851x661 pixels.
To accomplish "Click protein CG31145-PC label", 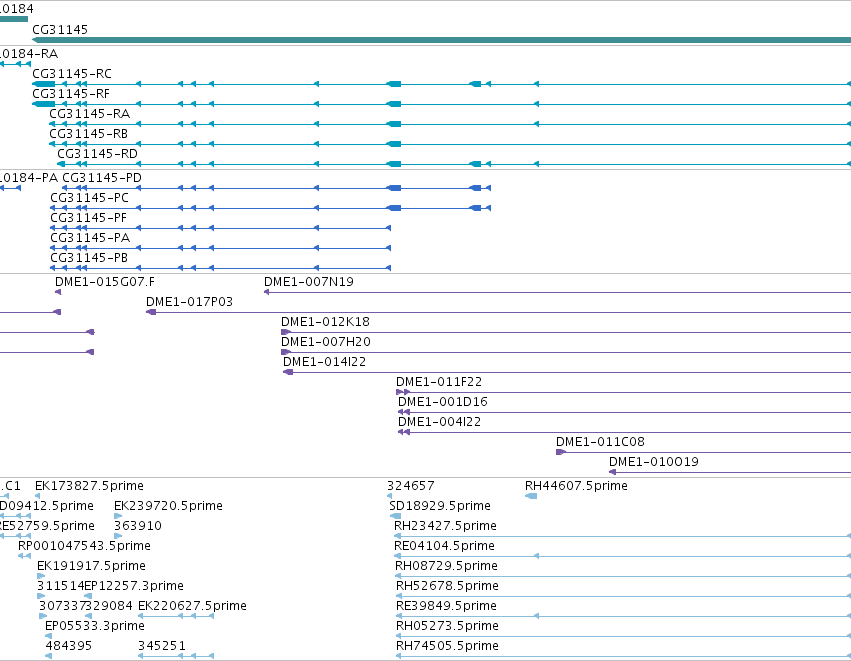I will click(90, 198).
